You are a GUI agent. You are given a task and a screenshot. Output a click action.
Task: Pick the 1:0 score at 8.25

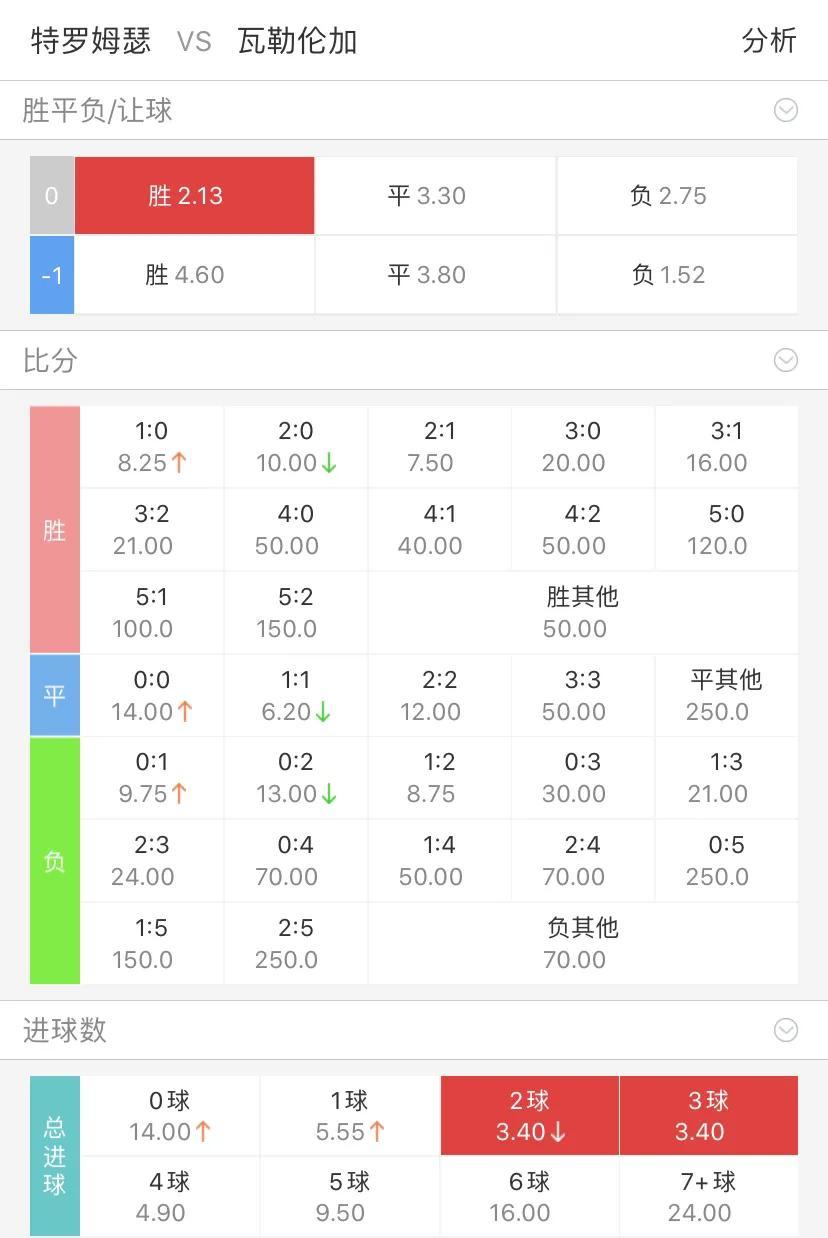pos(152,447)
